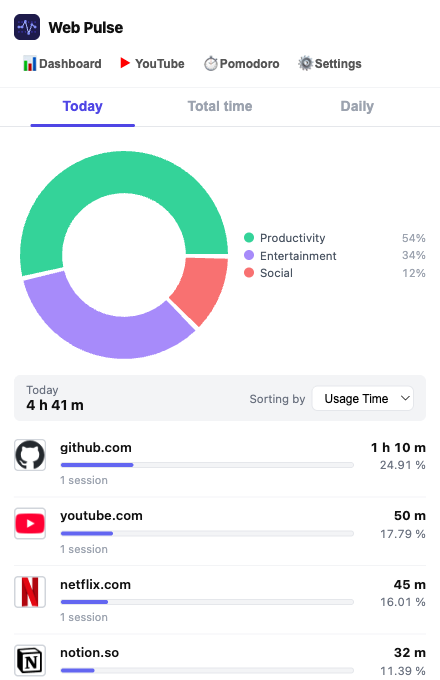Click the 34% legend value

[414, 255]
